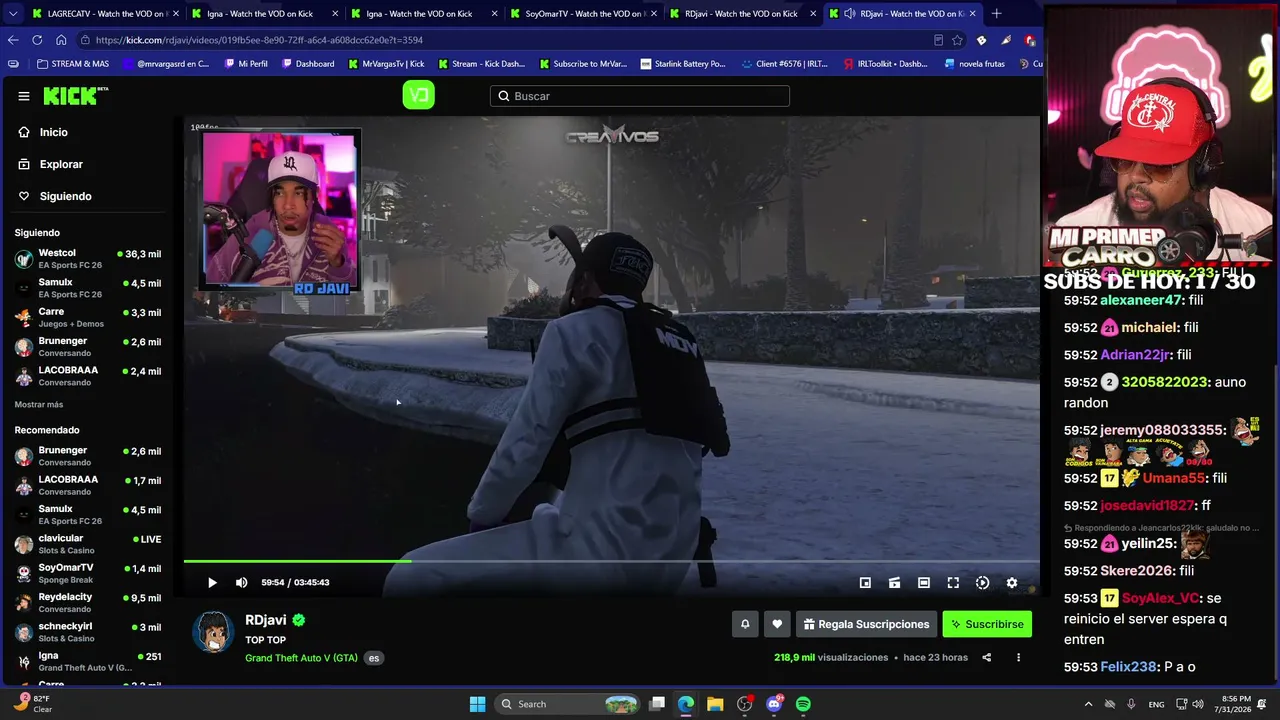Open File Explorer from the taskbar
Viewport: 1280px width, 720px height.
click(715, 704)
